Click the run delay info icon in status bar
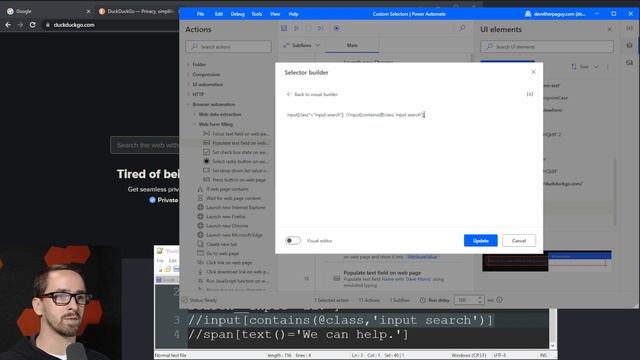 click(500, 300)
